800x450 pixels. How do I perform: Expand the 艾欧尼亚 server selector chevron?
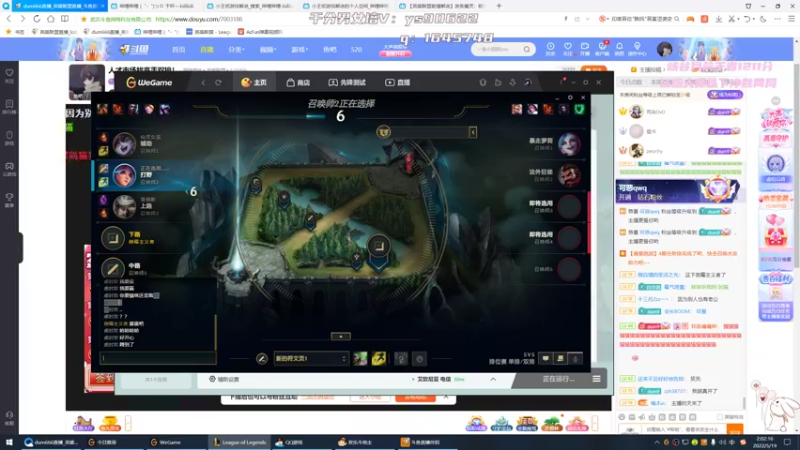[493, 379]
